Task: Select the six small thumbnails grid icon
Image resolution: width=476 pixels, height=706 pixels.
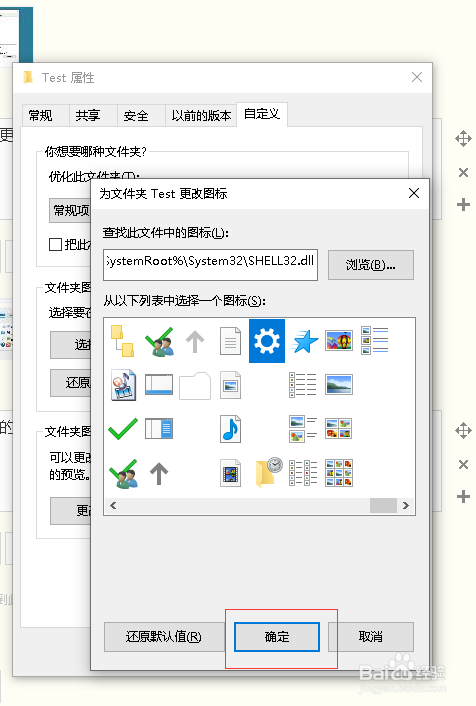Action: (339, 473)
